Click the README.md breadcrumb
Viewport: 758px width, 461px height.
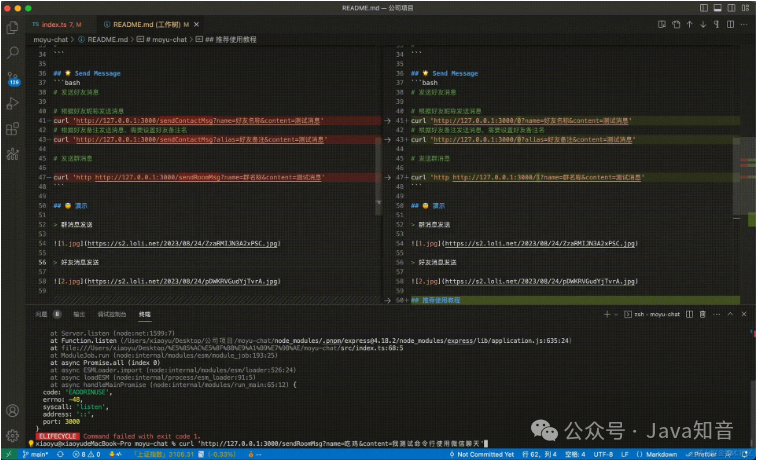pos(103,40)
